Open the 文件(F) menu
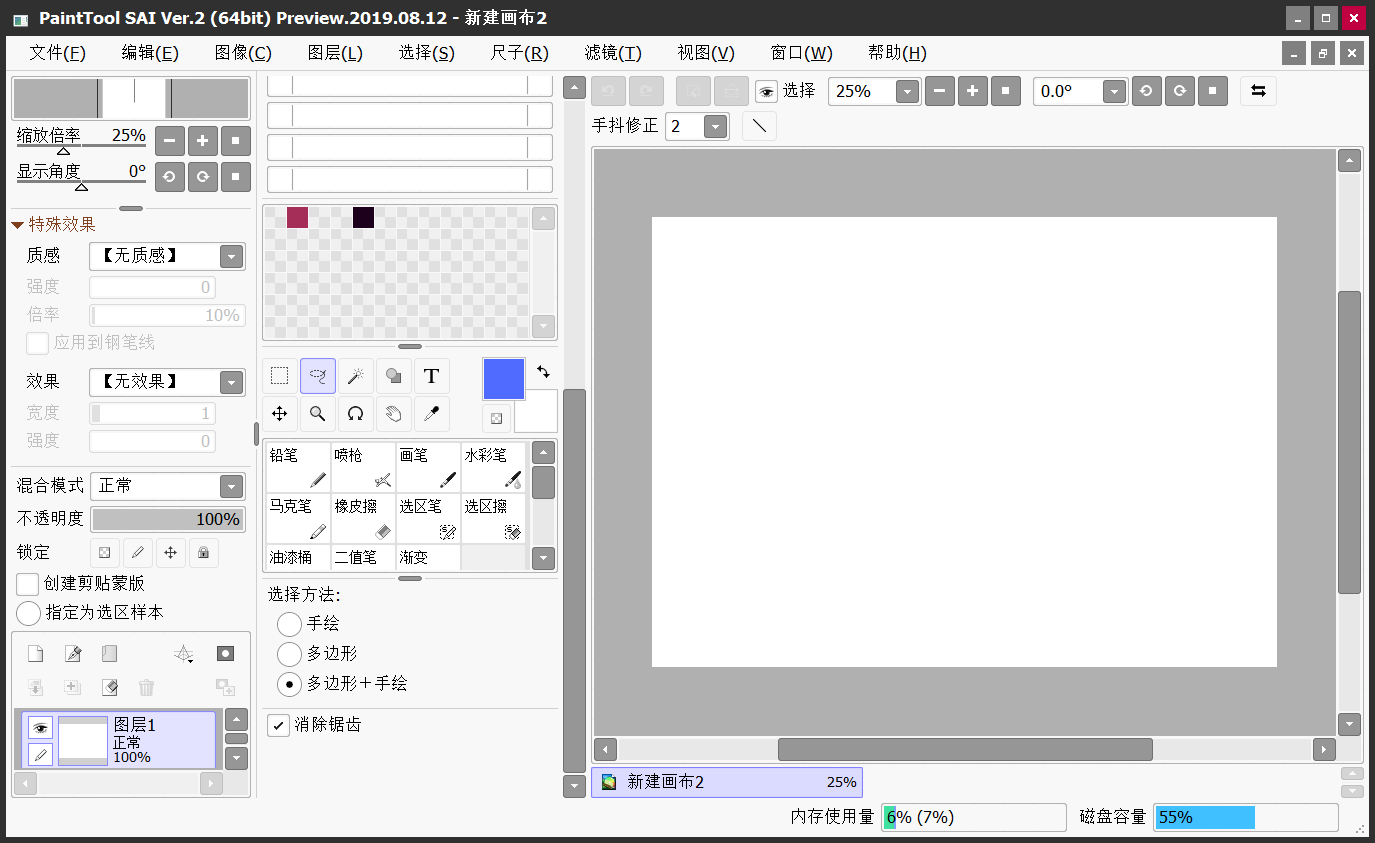 57,53
